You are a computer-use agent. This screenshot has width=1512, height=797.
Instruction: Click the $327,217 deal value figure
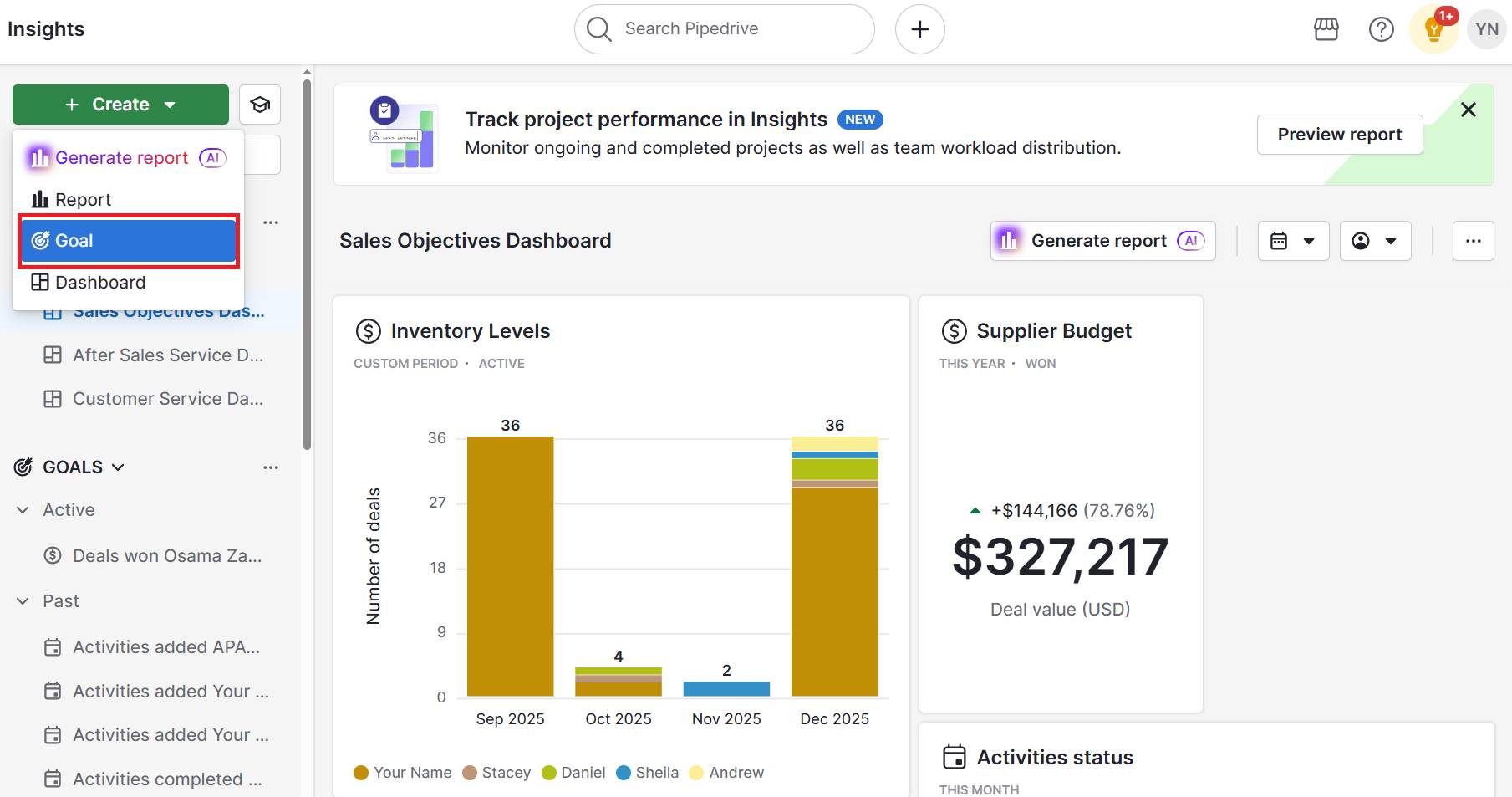[1060, 557]
